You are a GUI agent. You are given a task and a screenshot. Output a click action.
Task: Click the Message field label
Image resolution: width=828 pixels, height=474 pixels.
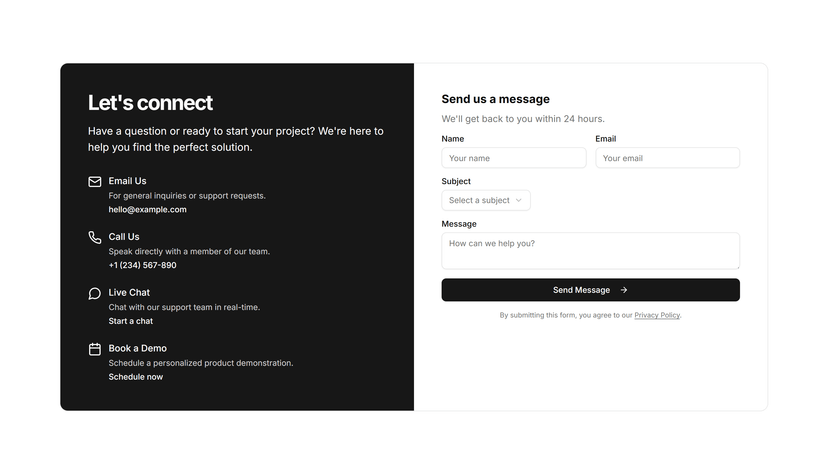click(x=459, y=224)
